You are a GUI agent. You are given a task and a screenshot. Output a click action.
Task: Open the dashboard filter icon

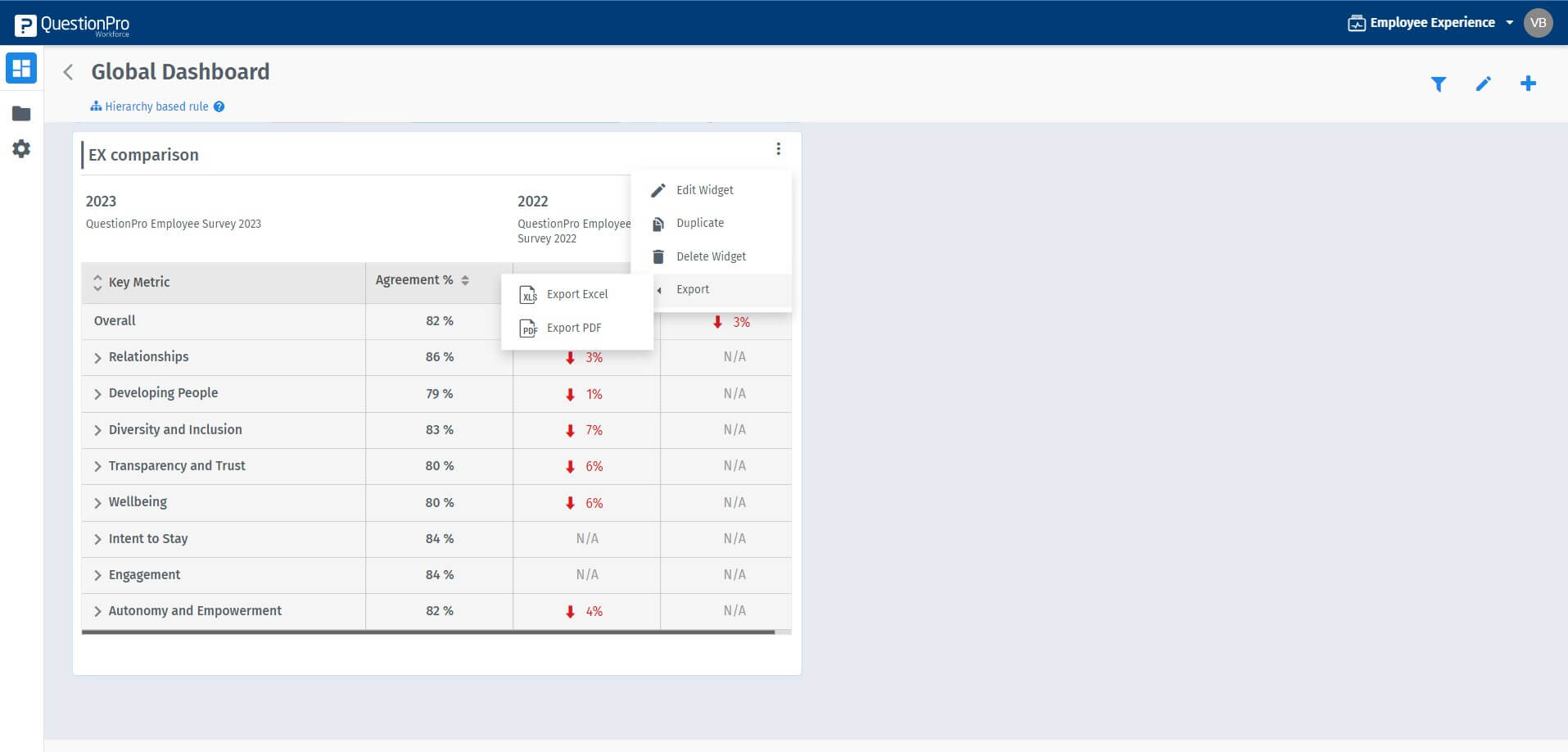pyautogui.click(x=1439, y=84)
